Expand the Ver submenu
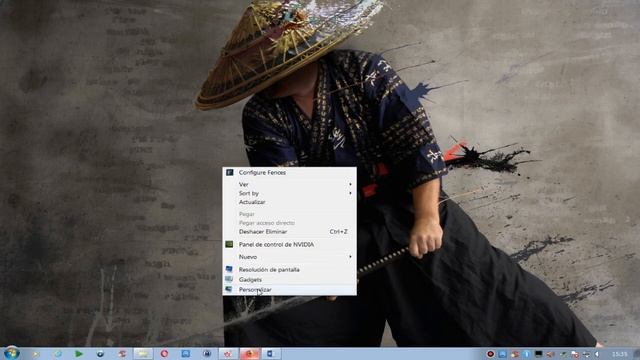 (x=289, y=184)
